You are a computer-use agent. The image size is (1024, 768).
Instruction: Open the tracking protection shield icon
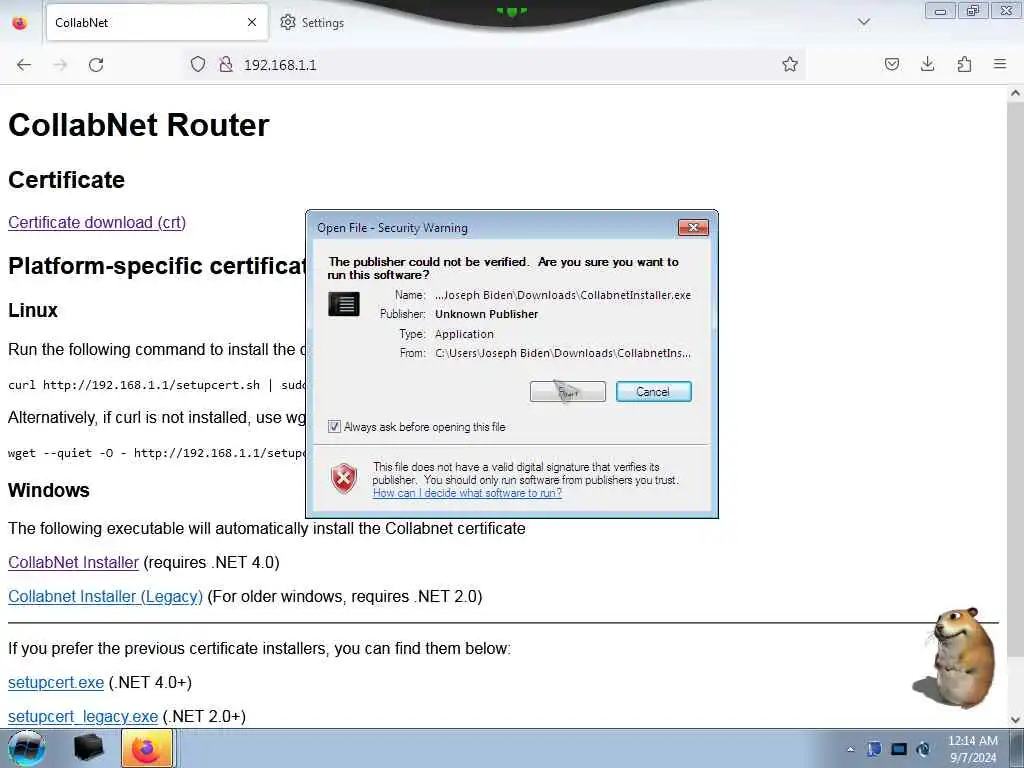tap(198, 64)
